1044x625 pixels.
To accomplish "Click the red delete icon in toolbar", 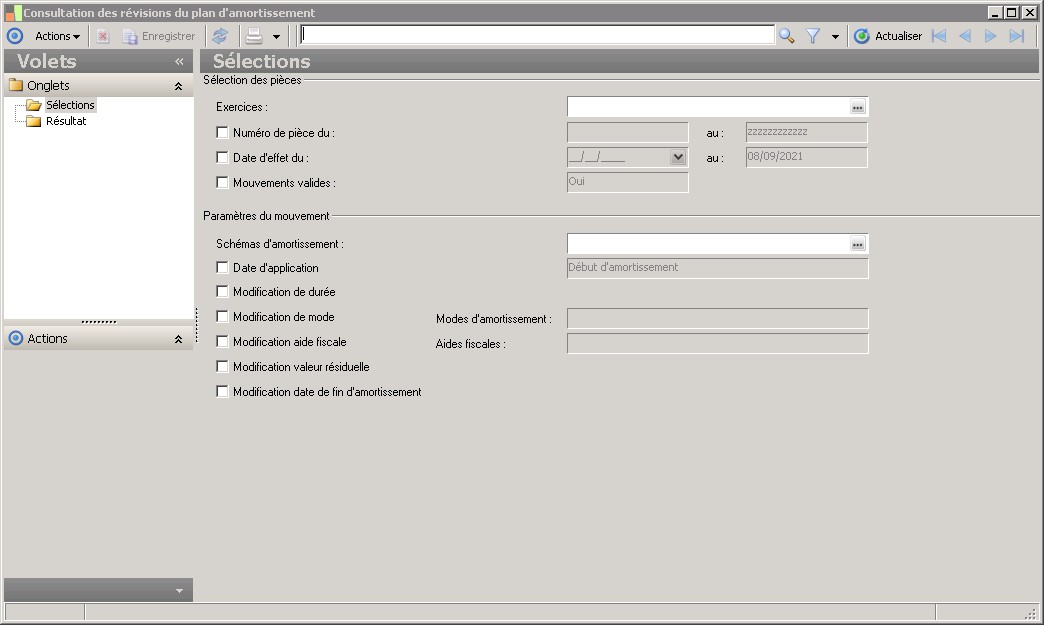I will [x=103, y=36].
